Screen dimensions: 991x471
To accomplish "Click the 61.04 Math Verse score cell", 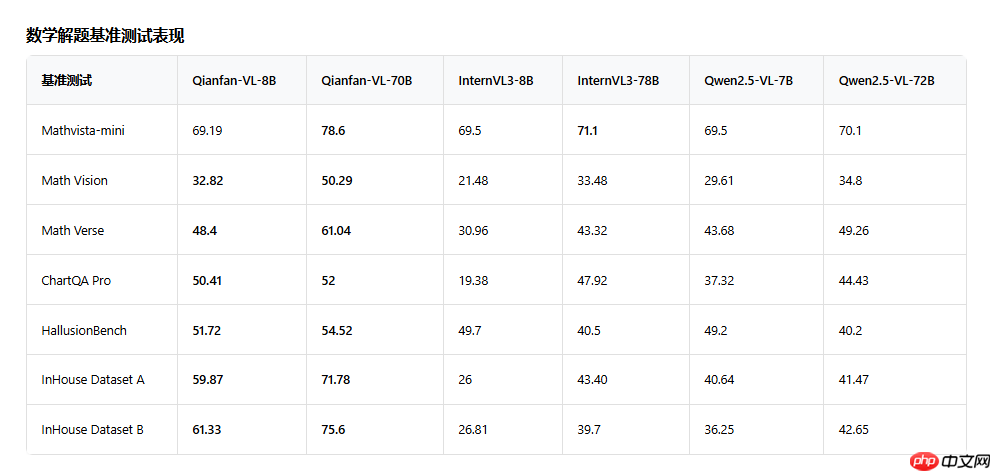I will (337, 230).
